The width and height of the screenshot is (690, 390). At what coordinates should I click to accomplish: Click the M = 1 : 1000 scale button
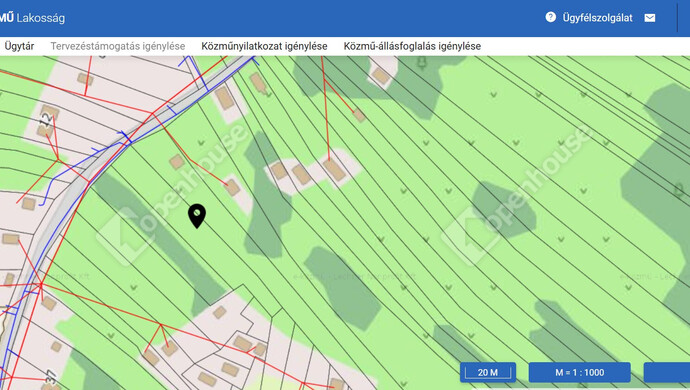click(x=580, y=372)
